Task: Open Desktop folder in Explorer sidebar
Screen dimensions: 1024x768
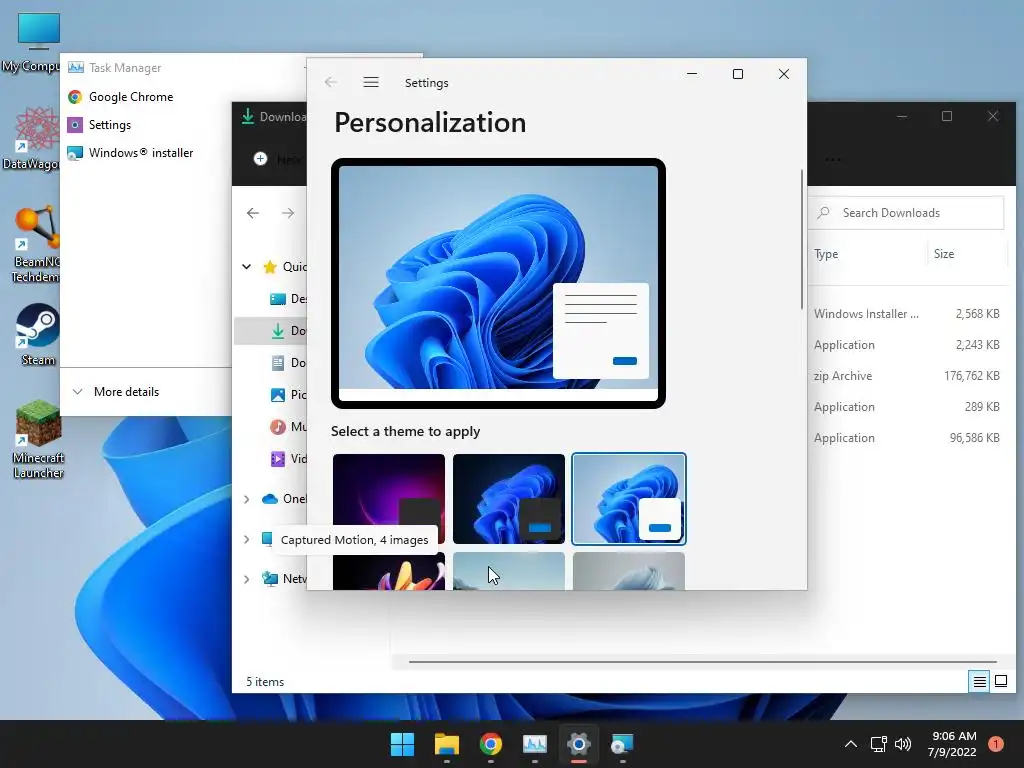Action: [287, 298]
